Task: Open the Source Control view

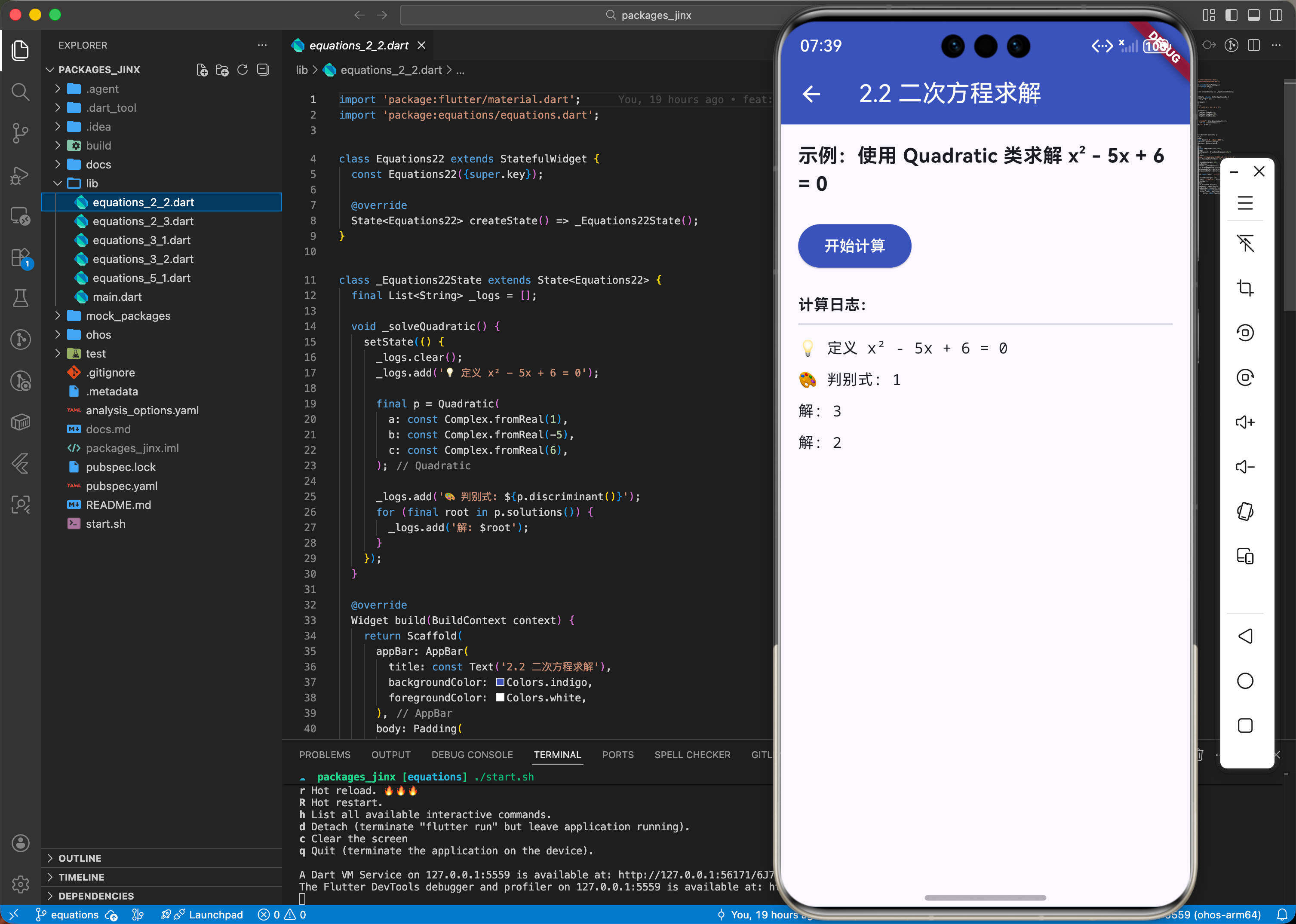Action: (21, 133)
